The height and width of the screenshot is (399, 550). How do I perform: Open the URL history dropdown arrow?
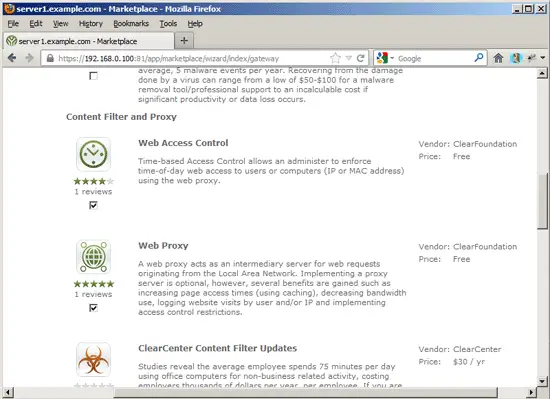tap(348, 58)
